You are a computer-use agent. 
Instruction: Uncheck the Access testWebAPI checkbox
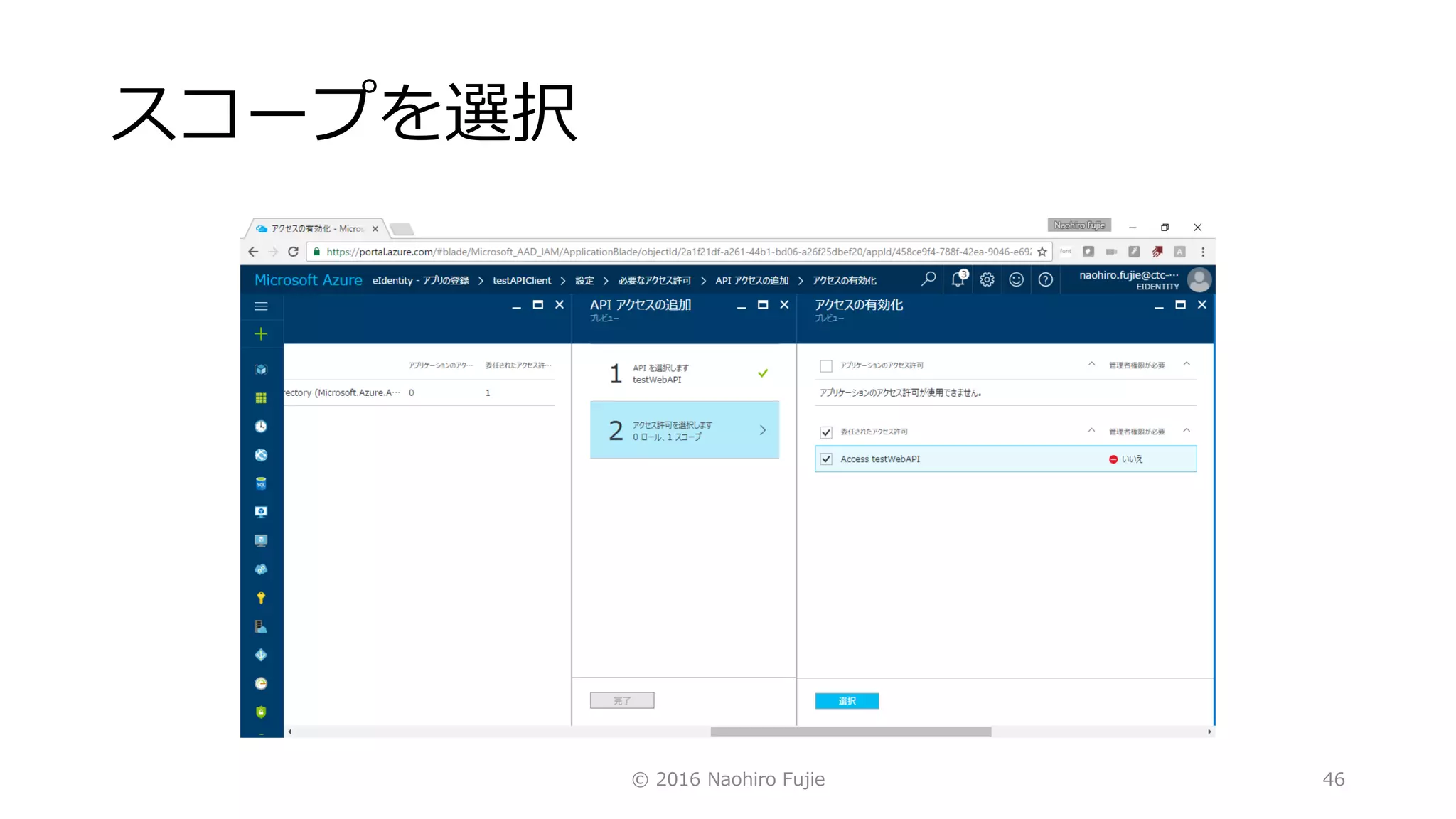pyautogui.click(x=826, y=459)
